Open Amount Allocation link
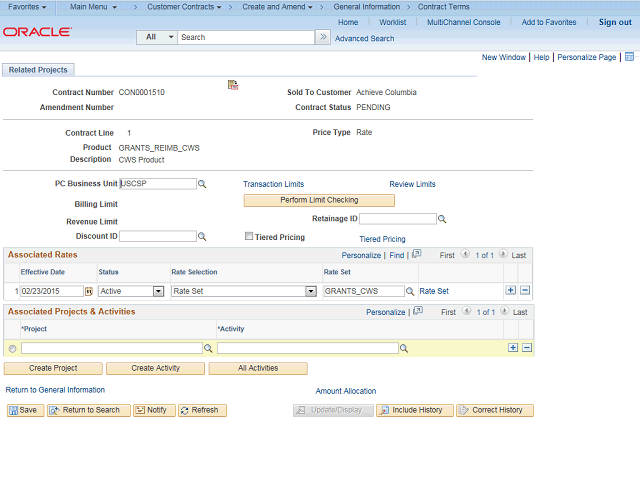Viewport: 640px width, 480px height. [x=346, y=391]
